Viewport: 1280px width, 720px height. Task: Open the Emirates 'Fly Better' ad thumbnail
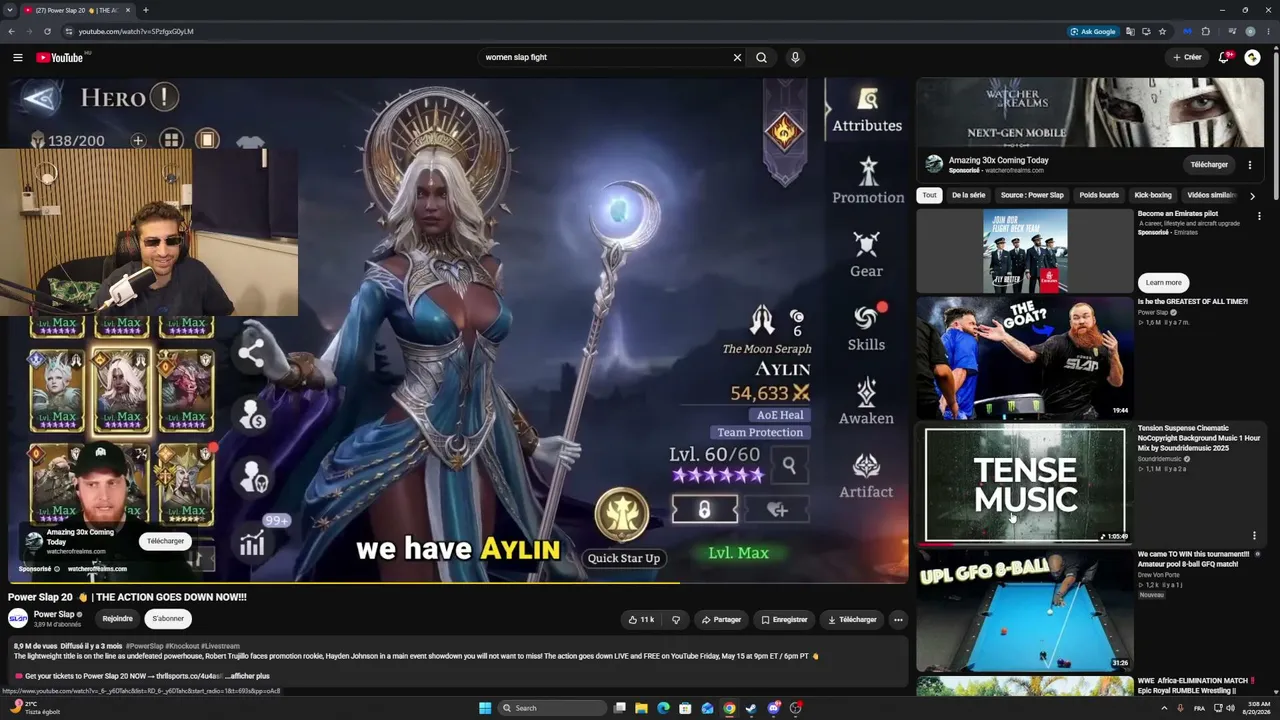pyautogui.click(x=1025, y=251)
